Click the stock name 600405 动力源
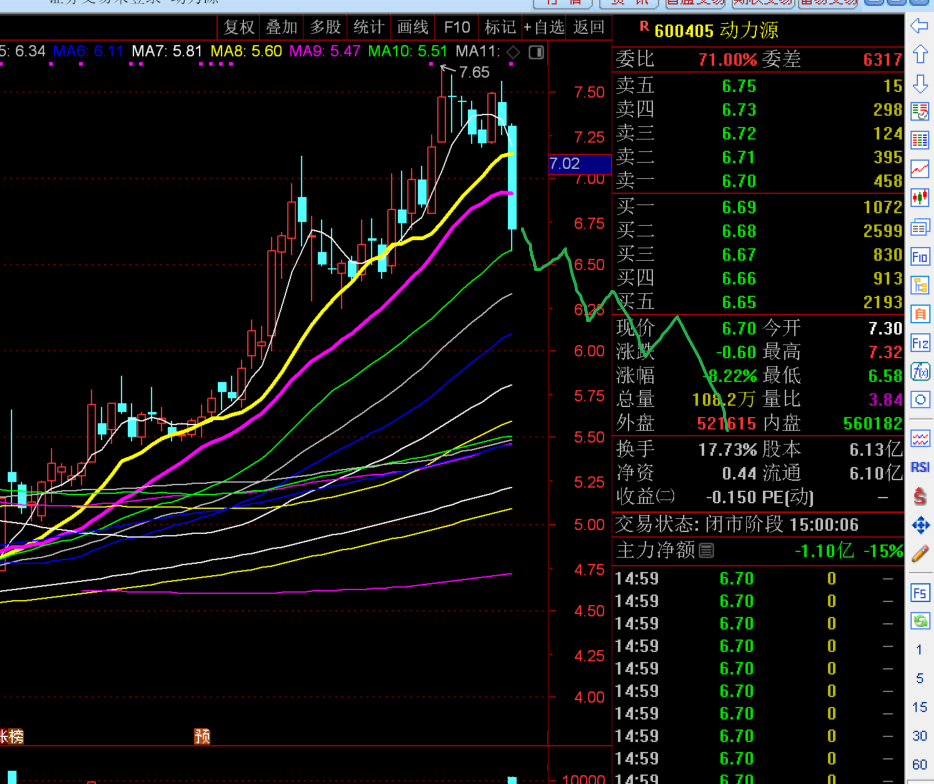Viewport: 934px width, 784px height. coord(716,30)
